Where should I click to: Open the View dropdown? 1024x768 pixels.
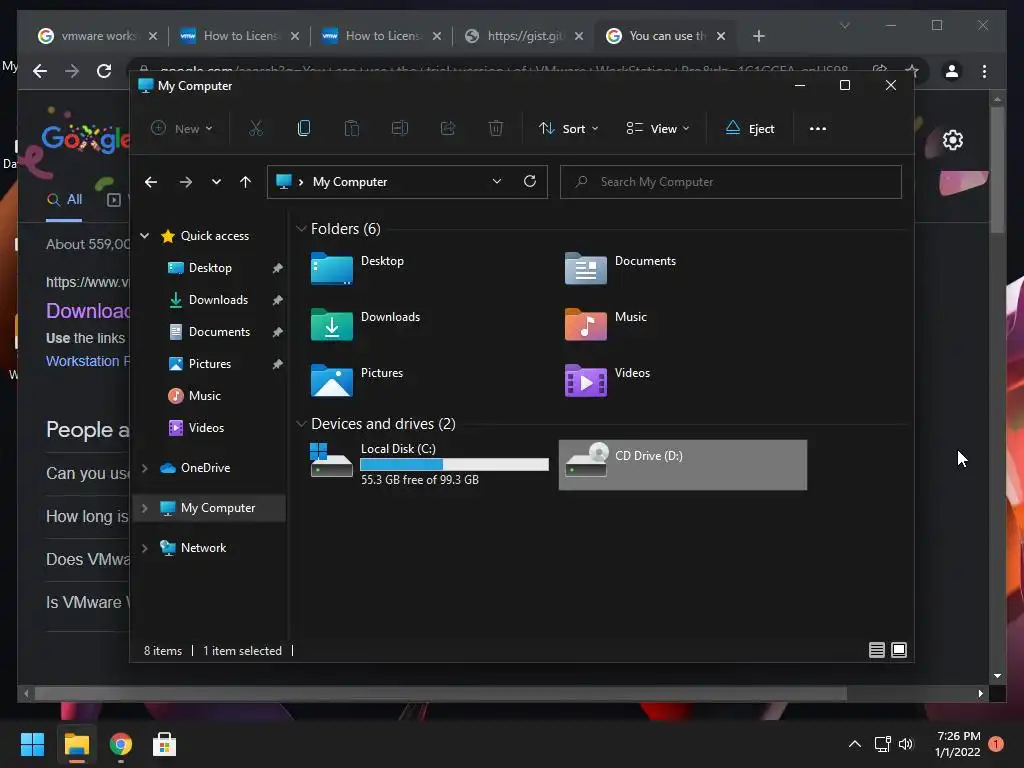658,129
